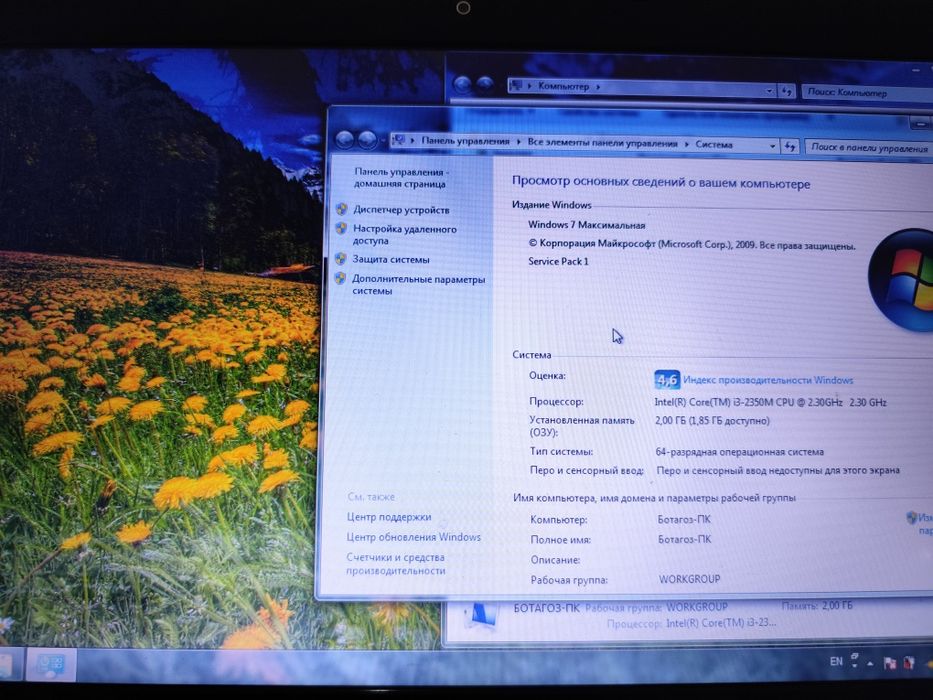Open 'Центр обновления Windows' link

pos(414,537)
